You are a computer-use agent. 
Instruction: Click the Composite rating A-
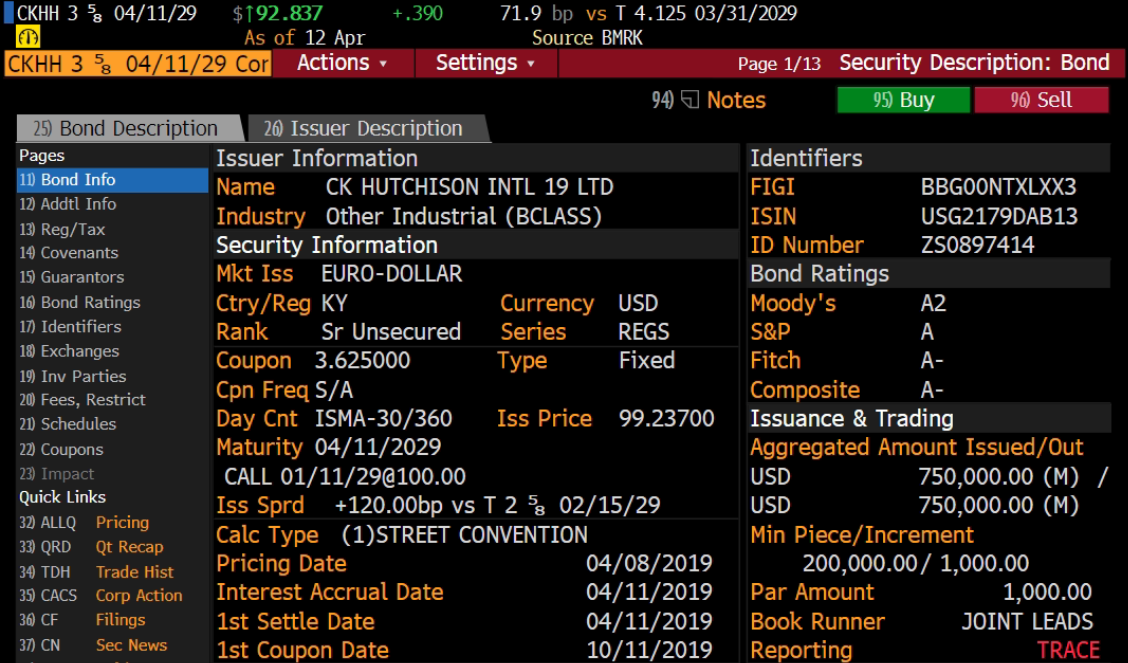point(932,390)
